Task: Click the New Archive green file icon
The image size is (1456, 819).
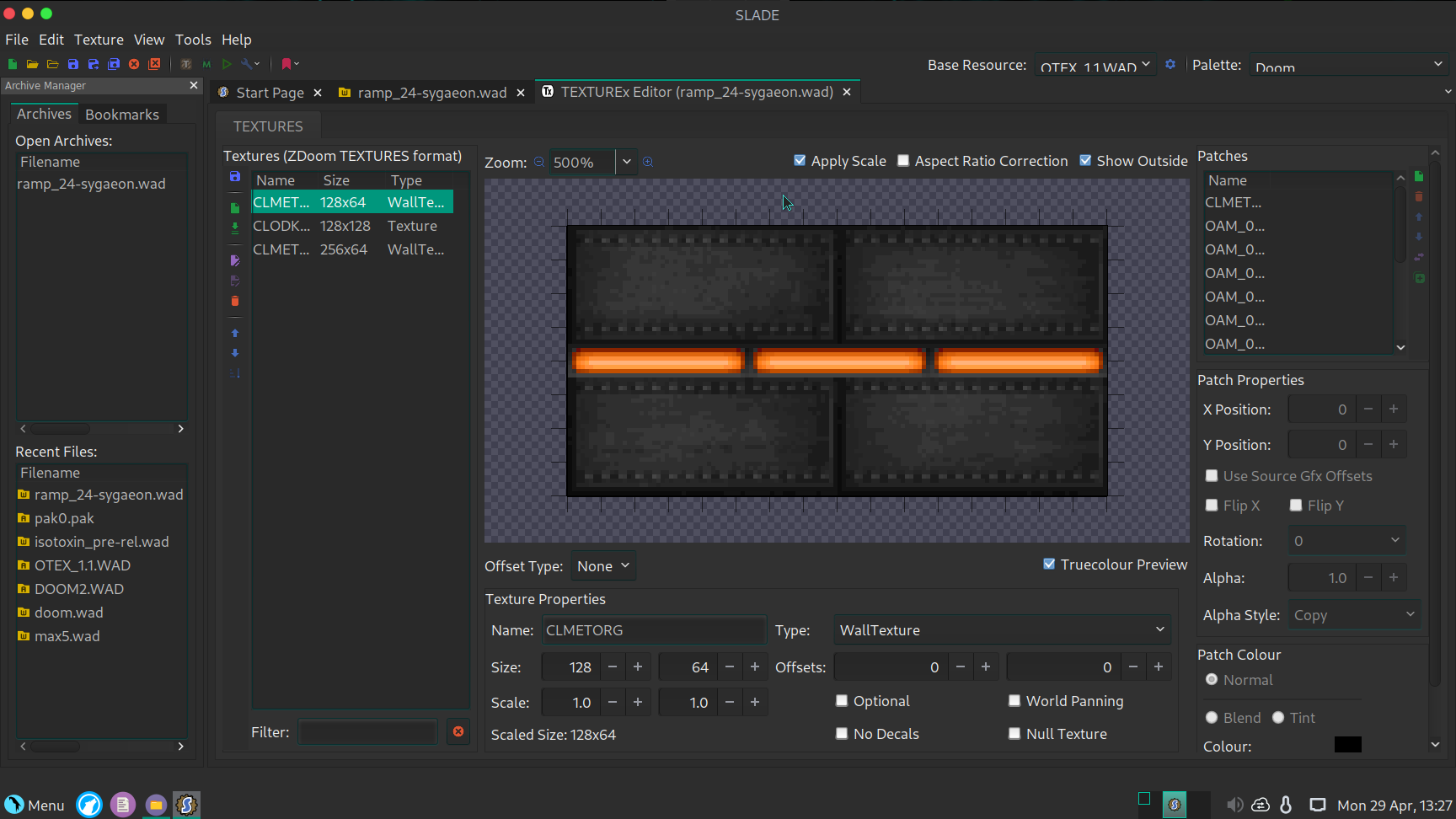Action: tap(13, 64)
